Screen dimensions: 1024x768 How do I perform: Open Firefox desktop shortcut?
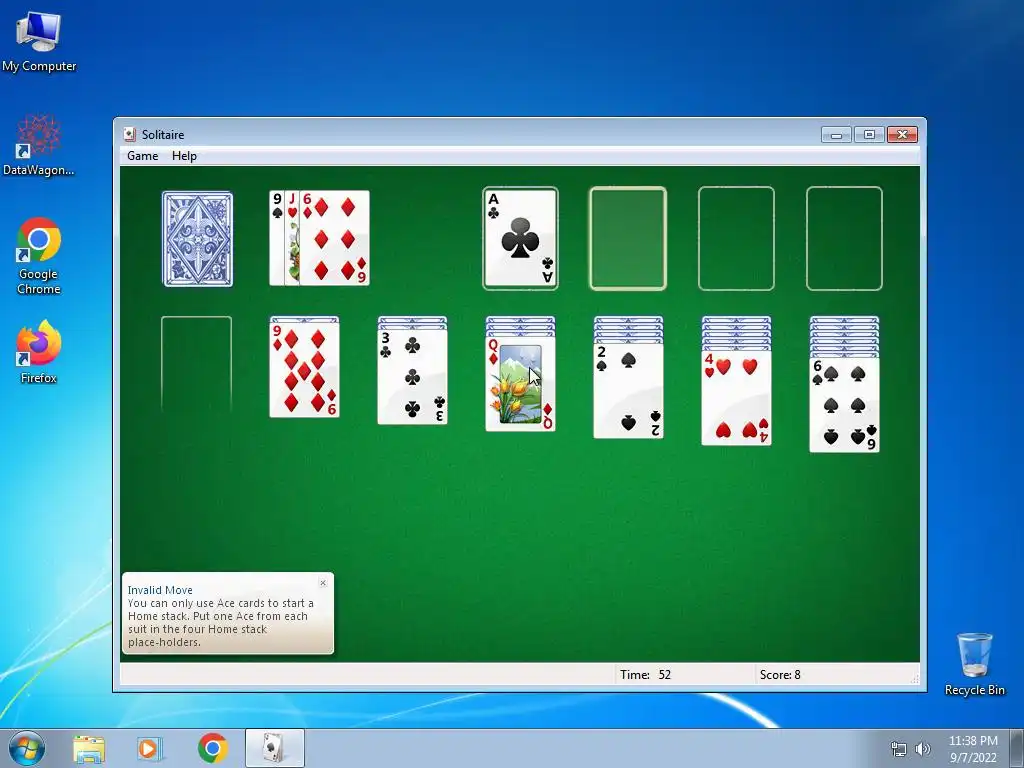[x=39, y=352]
